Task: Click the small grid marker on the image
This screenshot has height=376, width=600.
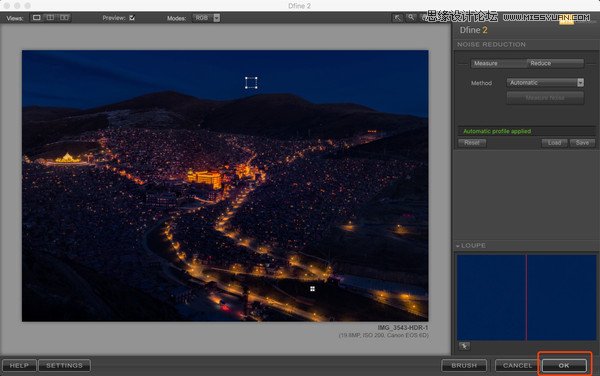Action: tap(312, 289)
